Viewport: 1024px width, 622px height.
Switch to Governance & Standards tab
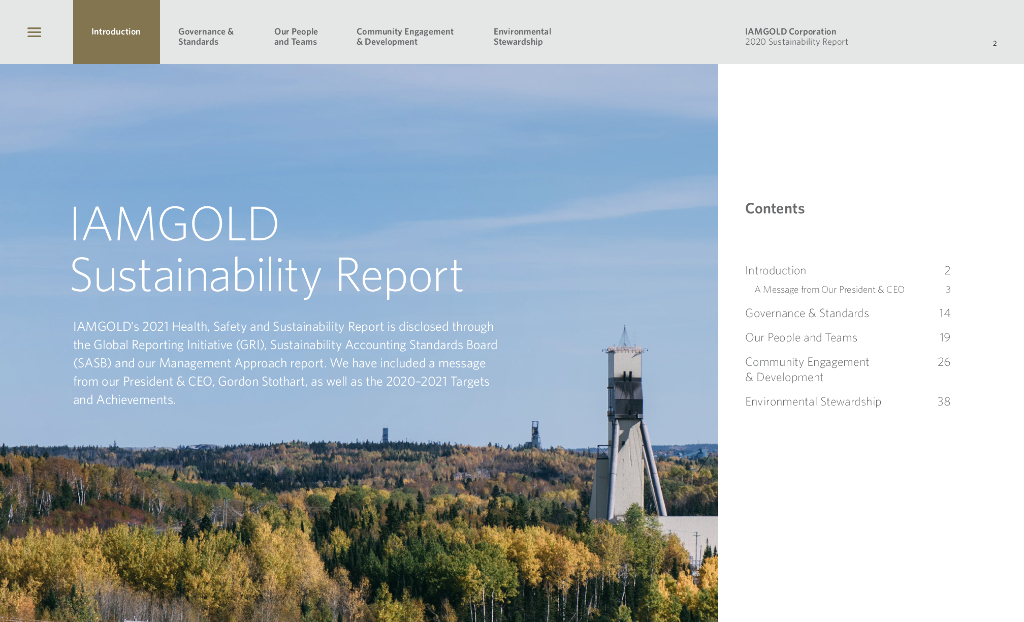[206, 37]
